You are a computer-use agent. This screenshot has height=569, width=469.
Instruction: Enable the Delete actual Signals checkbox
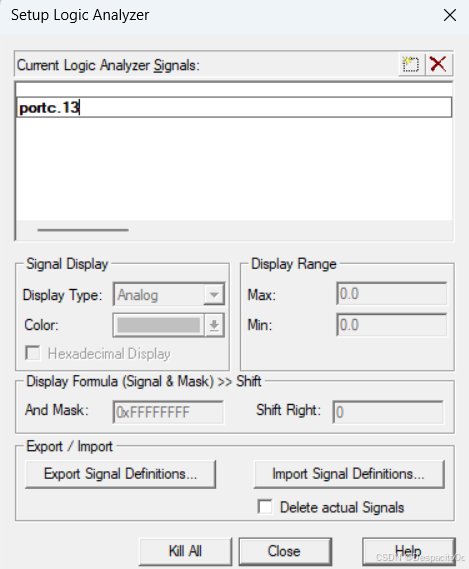click(x=265, y=507)
